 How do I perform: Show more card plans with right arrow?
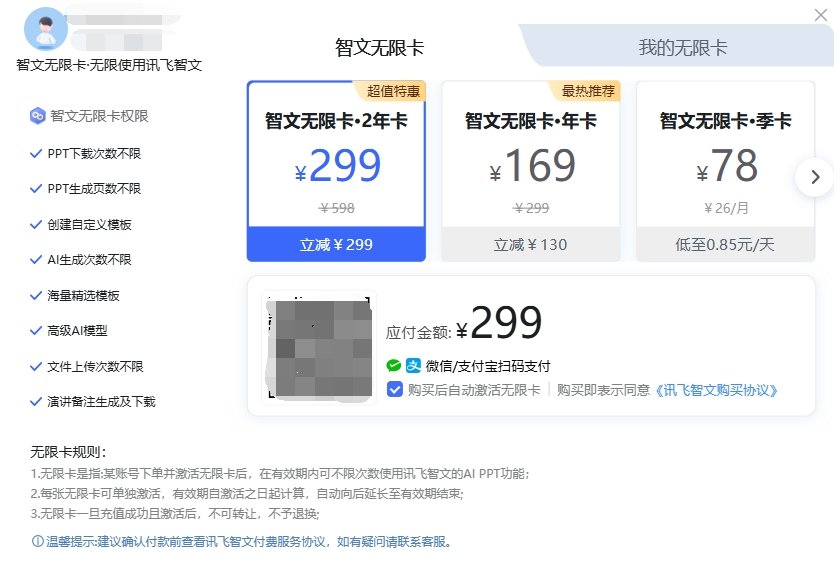(815, 177)
